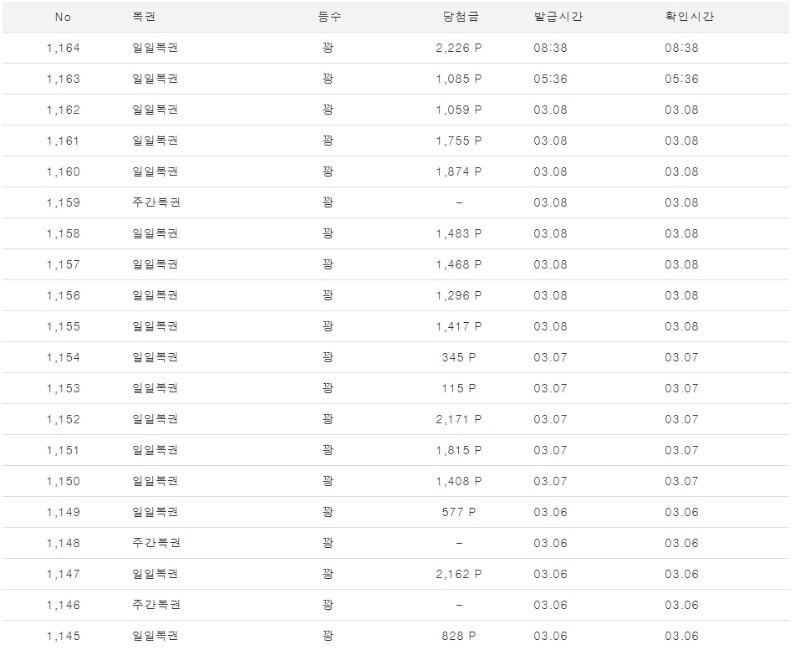Click the 05:36 issue time in row 1,163
Image resolution: width=800 pixels, height=655 pixels.
550,79
